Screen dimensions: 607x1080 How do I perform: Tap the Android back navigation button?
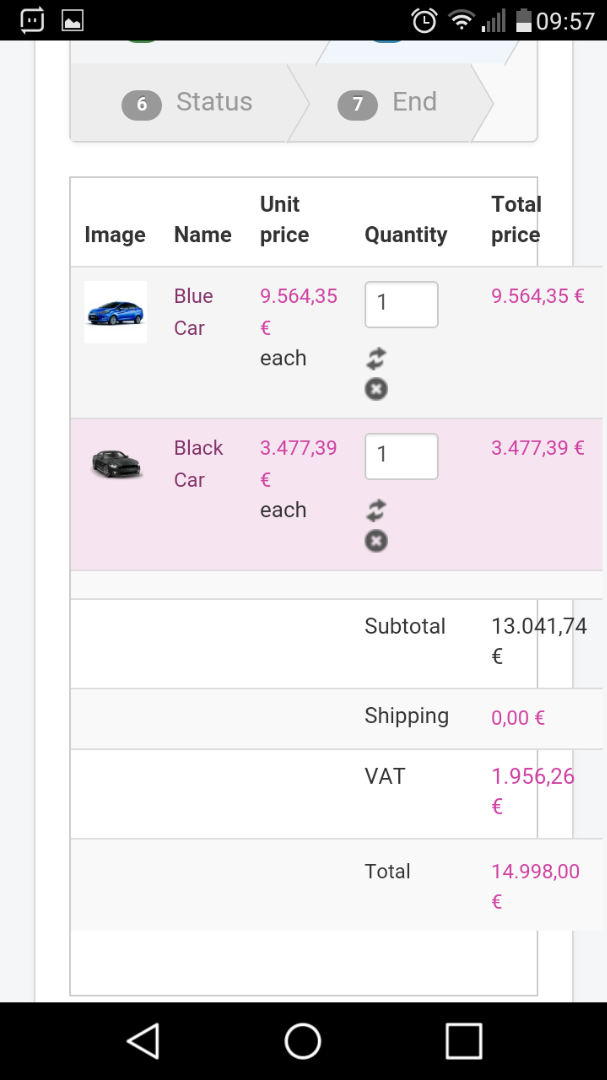coord(143,1041)
